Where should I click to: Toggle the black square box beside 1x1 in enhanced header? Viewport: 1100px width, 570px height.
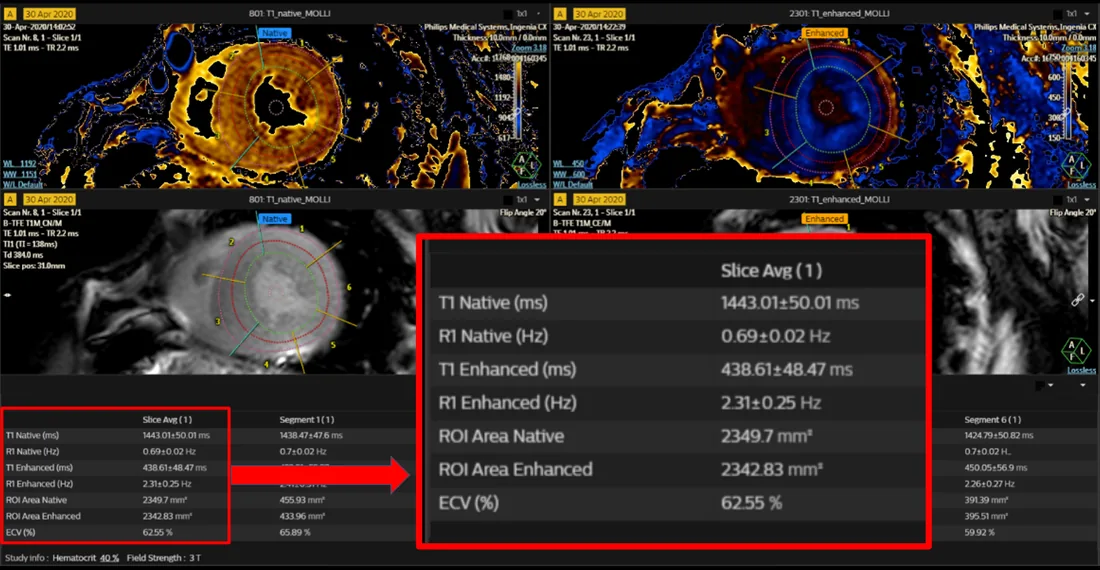pyautogui.click(x=1058, y=14)
